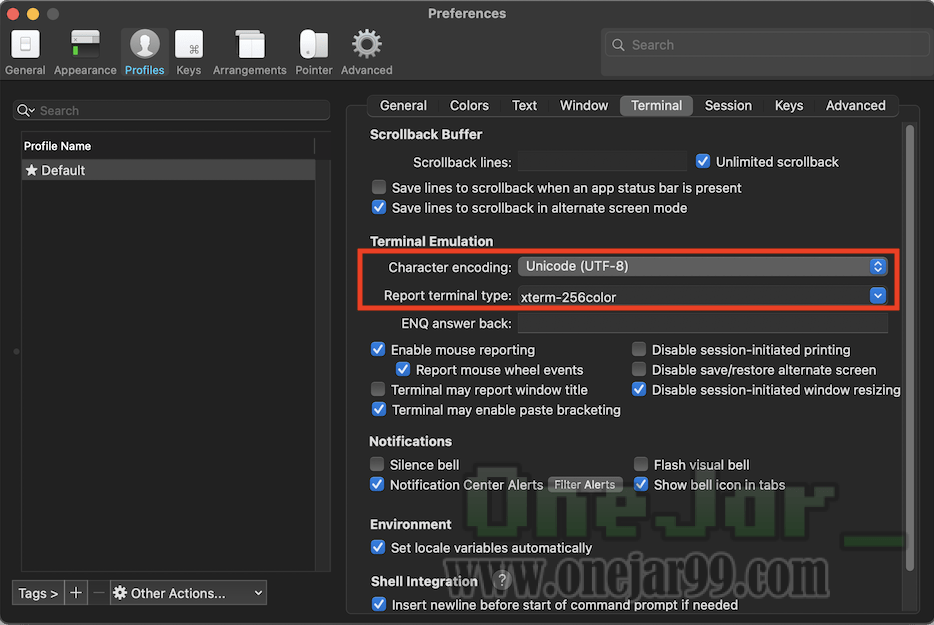Toggle Set locale variables automatically
Screen dimensions: 934x625
(x=378, y=547)
